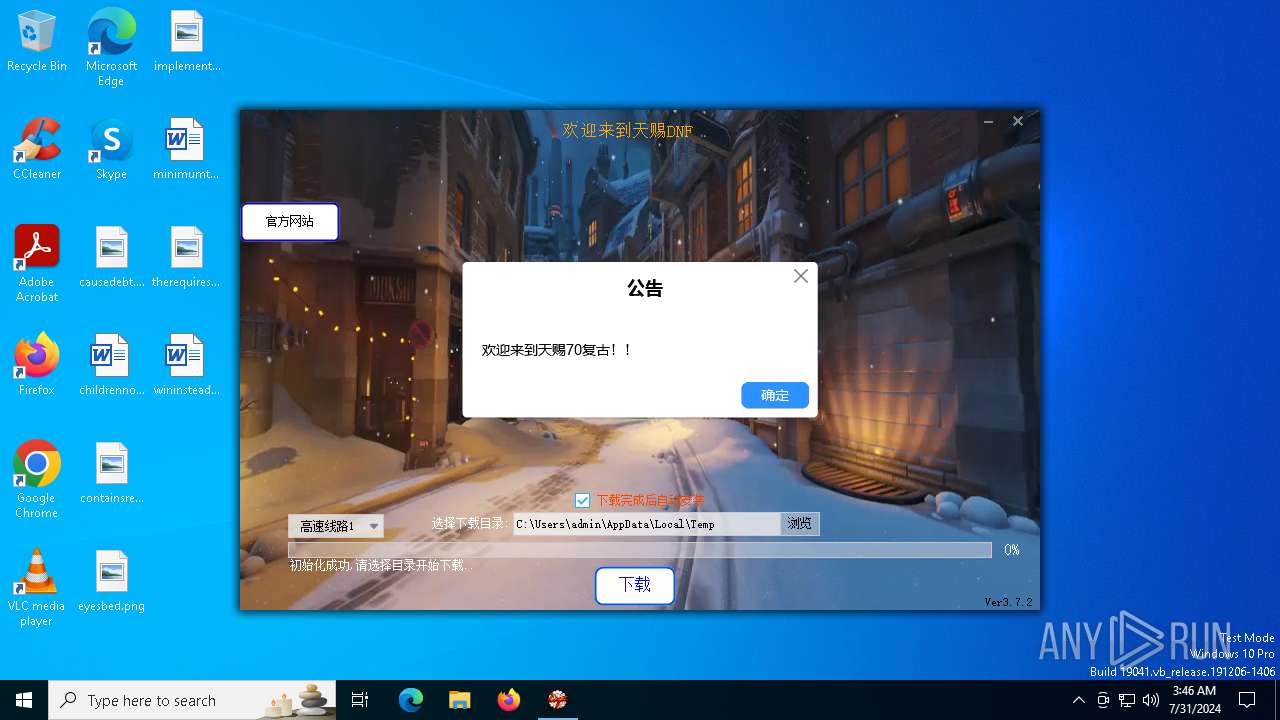Select the causedebt... image file
1280x720 pixels.
112,258
